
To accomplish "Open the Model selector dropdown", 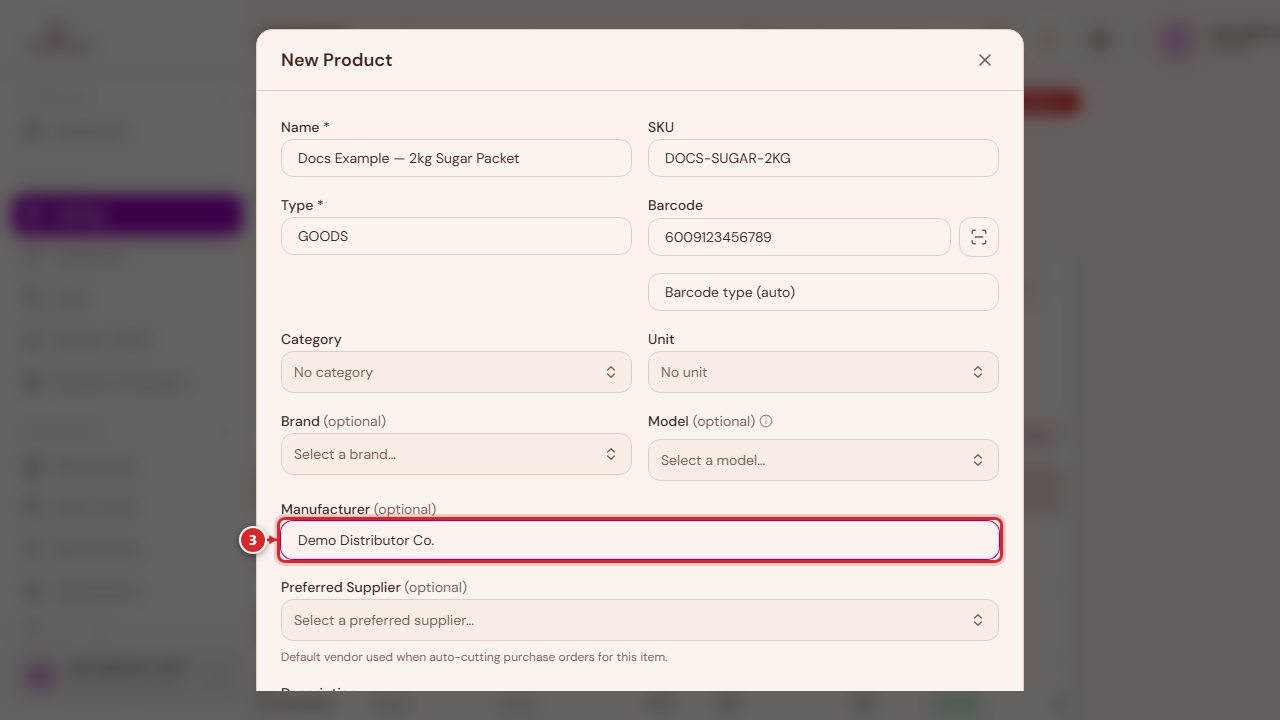I will point(823,460).
